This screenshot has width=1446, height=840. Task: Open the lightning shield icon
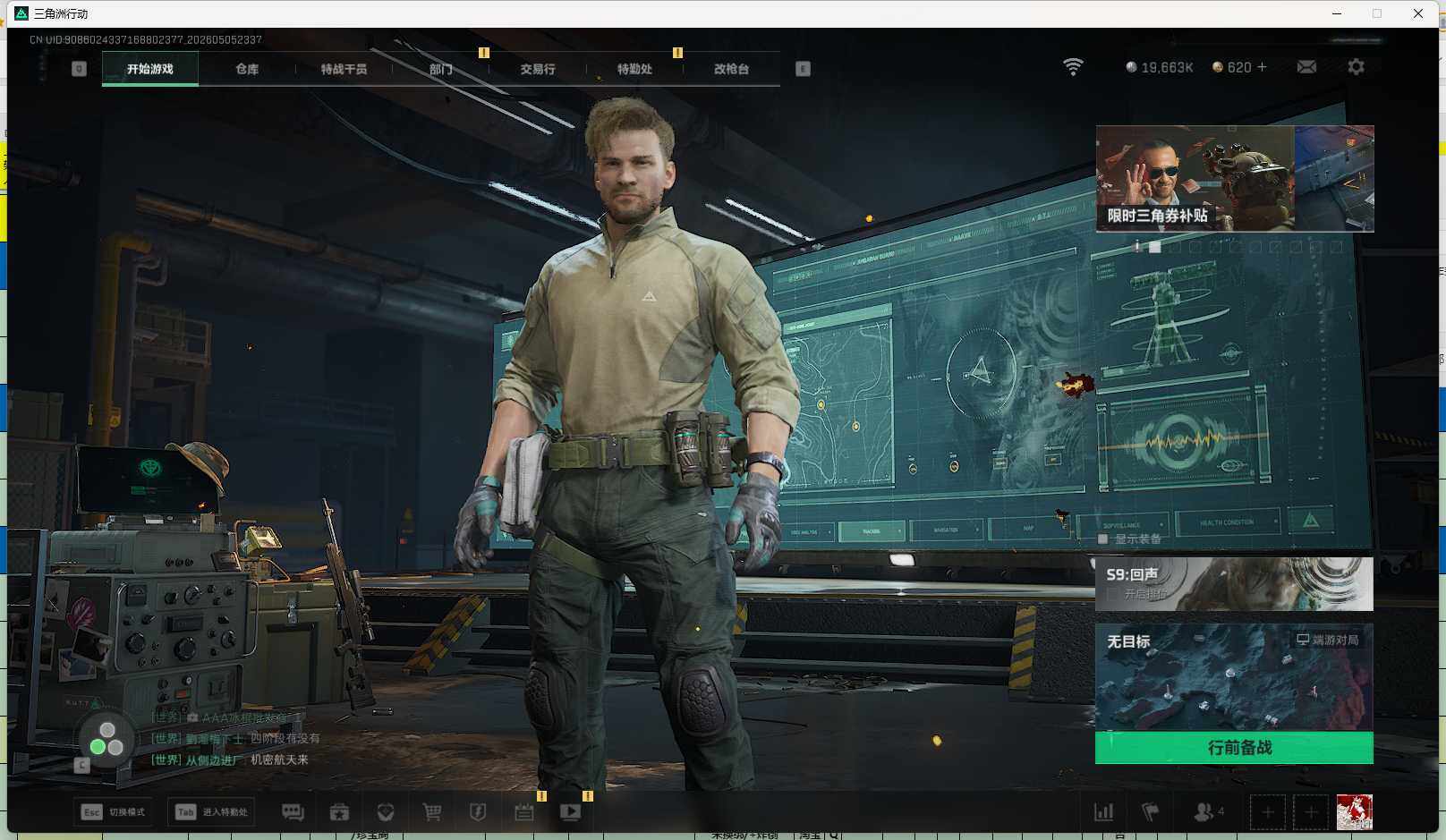[x=478, y=812]
